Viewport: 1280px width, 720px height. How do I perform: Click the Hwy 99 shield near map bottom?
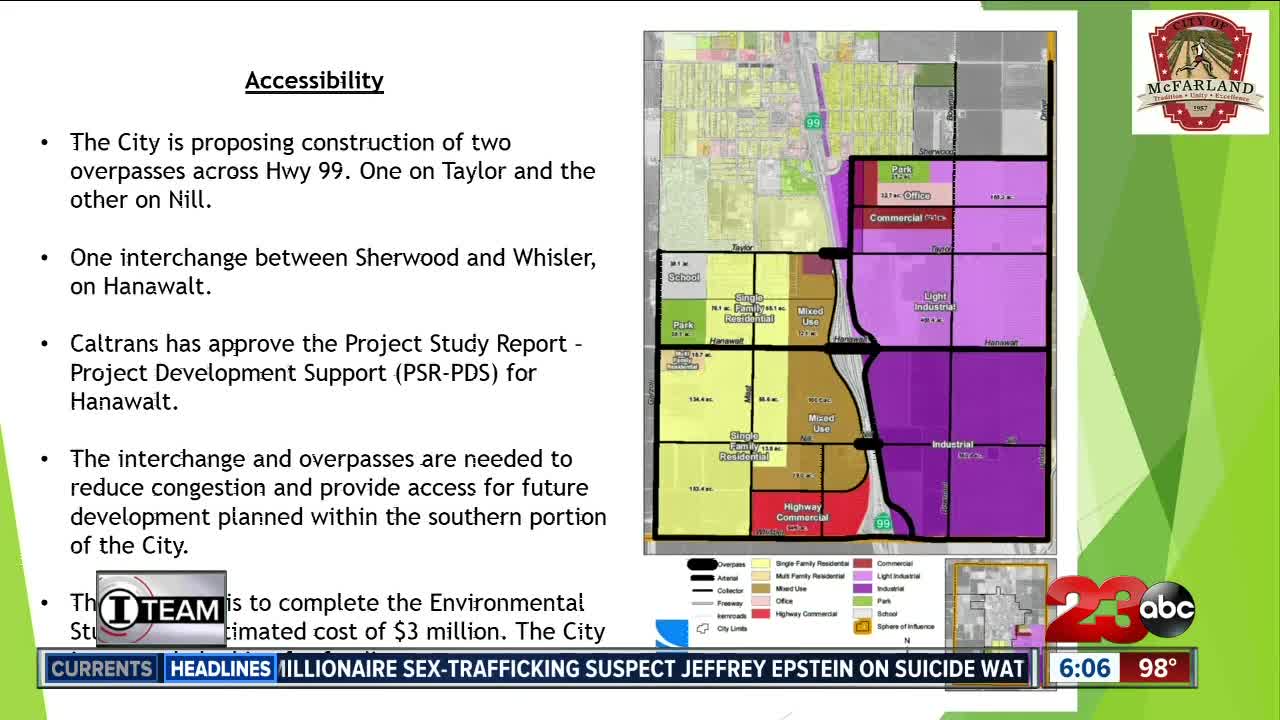tap(883, 522)
